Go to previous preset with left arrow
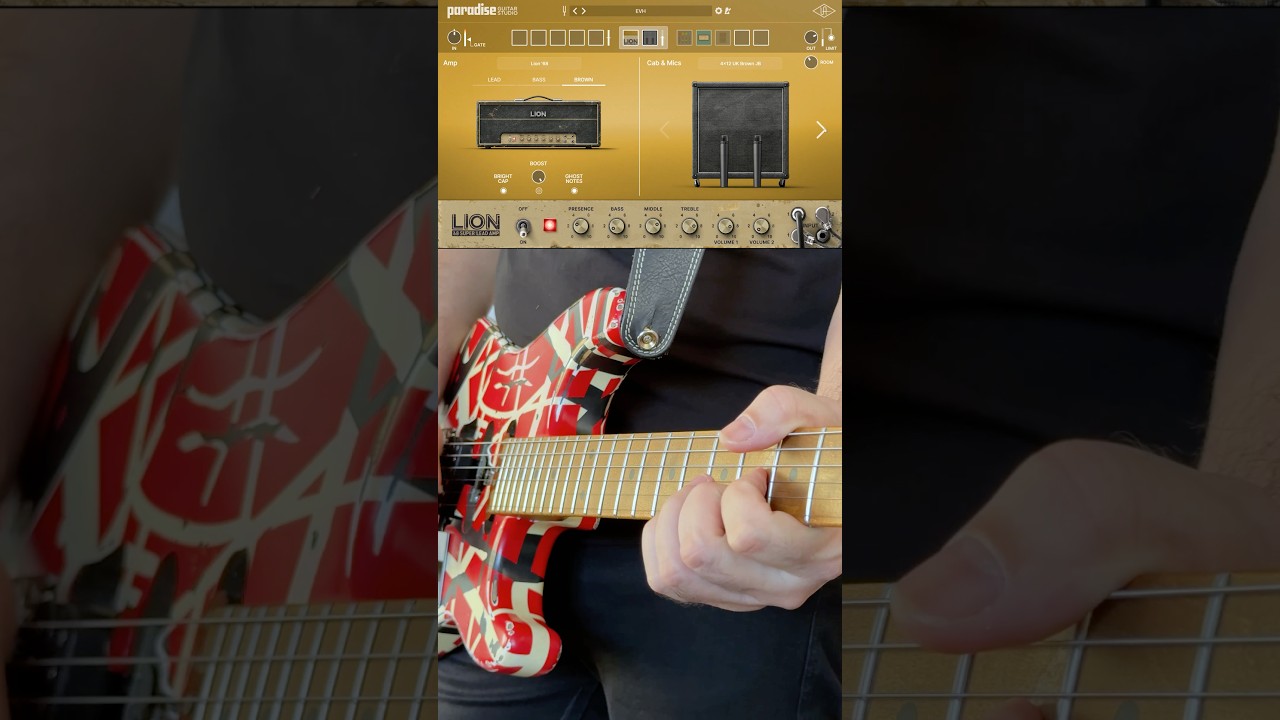This screenshot has height=720, width=1280. pos(575,11)
